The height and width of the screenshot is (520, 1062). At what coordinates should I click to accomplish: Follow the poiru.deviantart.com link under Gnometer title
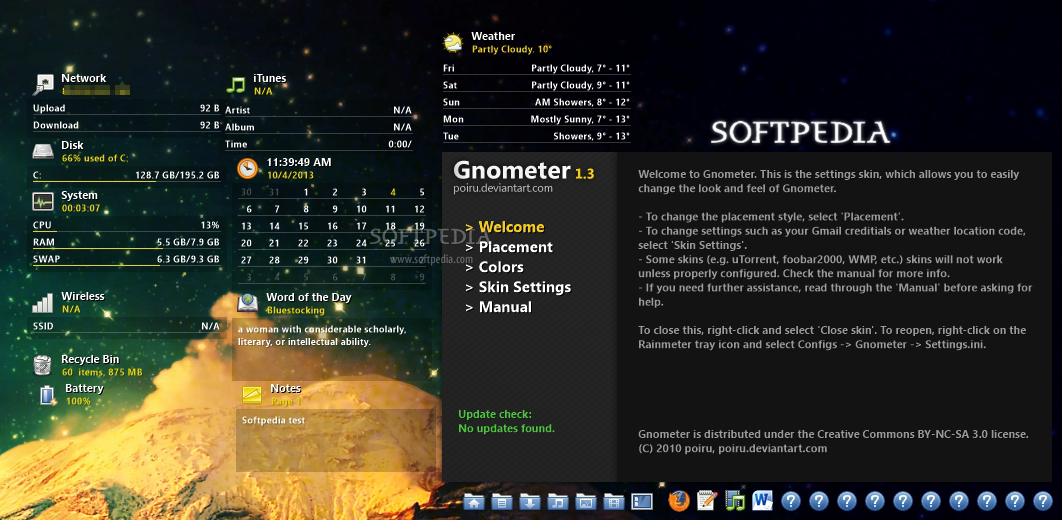503,188
